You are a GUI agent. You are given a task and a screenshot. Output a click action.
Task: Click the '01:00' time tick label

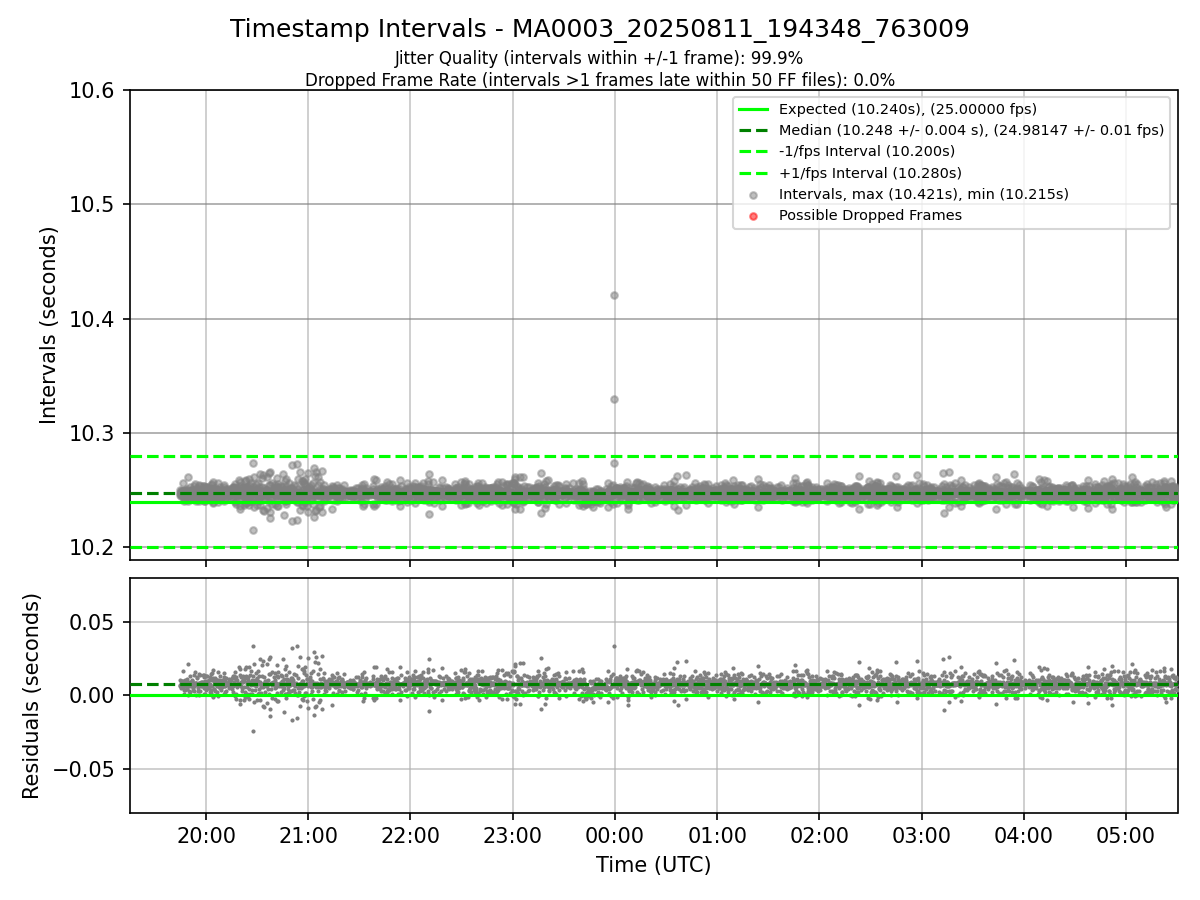click(717, 834)
